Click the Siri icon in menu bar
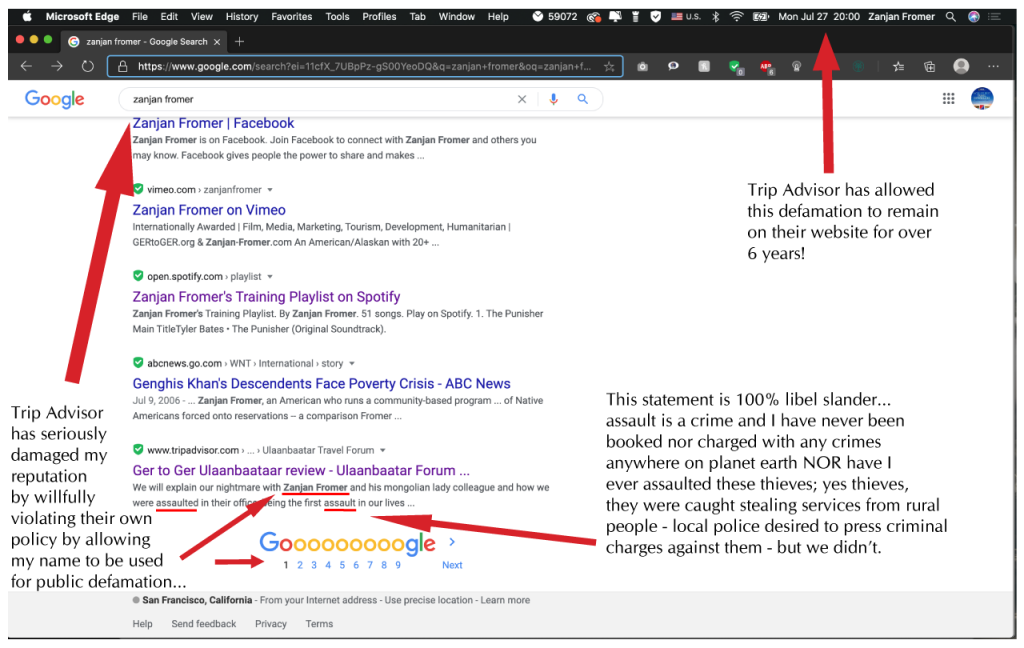Screen dimensions: 1024x648 (x=974, y=16)
